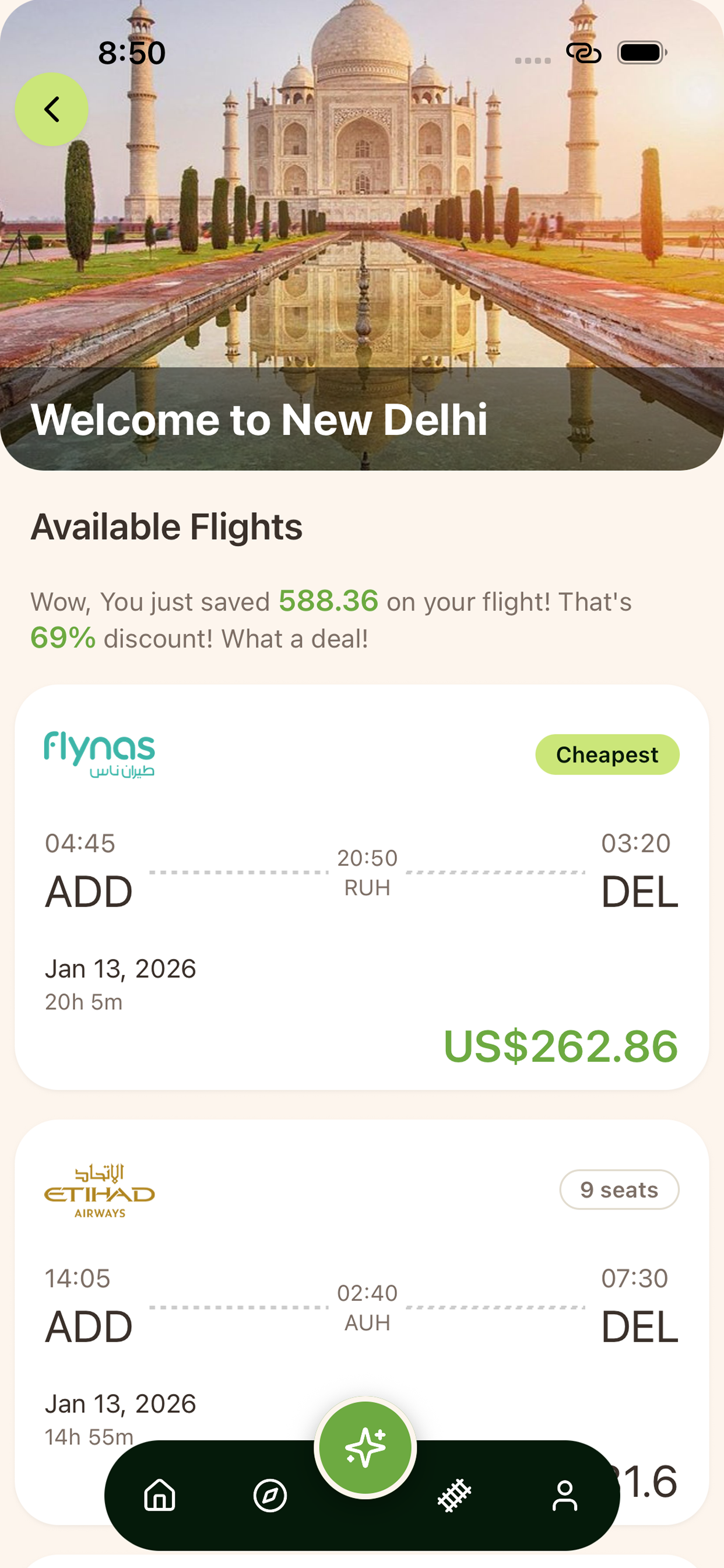
Task: Select the 588.36 savings amount
Action: (x=329, y=601)
